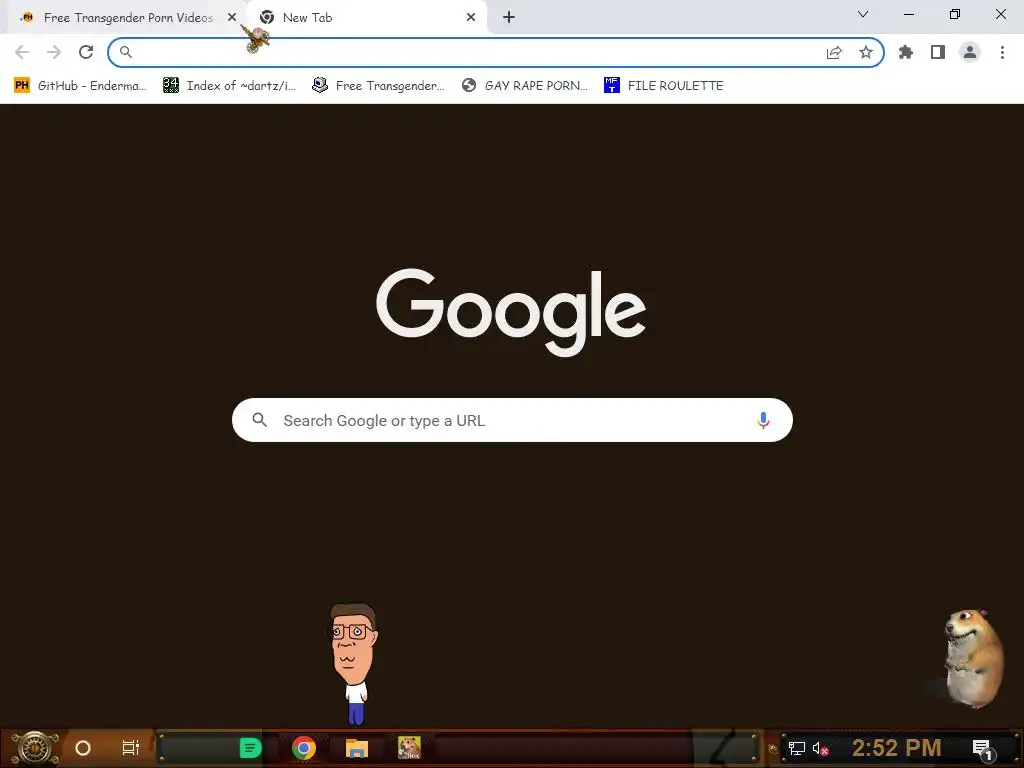
Task: Open the steampunk Start button
Action: [35, 748]
